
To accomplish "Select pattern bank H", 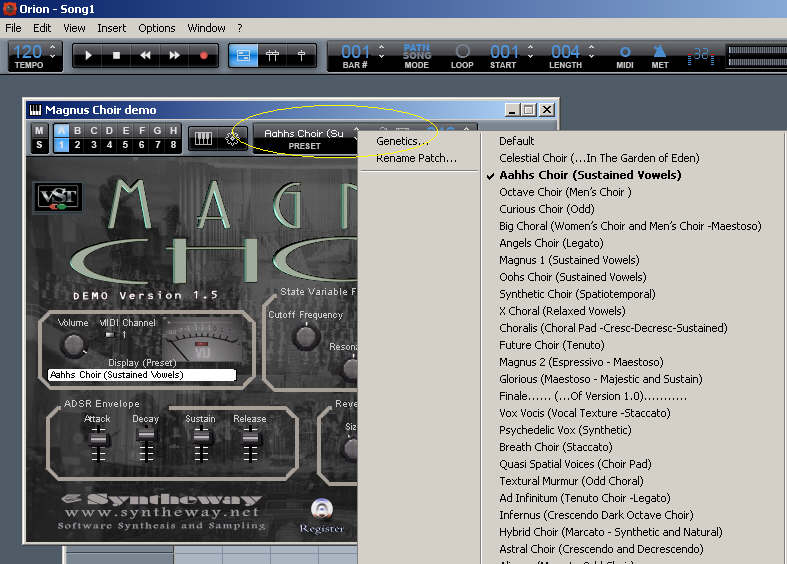I will pyautogui.click(x=173, y=130).
